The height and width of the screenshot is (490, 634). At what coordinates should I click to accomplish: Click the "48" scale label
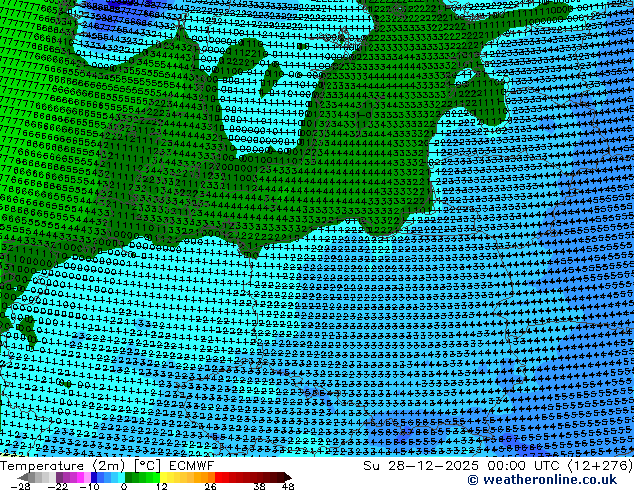click(288, 486)
